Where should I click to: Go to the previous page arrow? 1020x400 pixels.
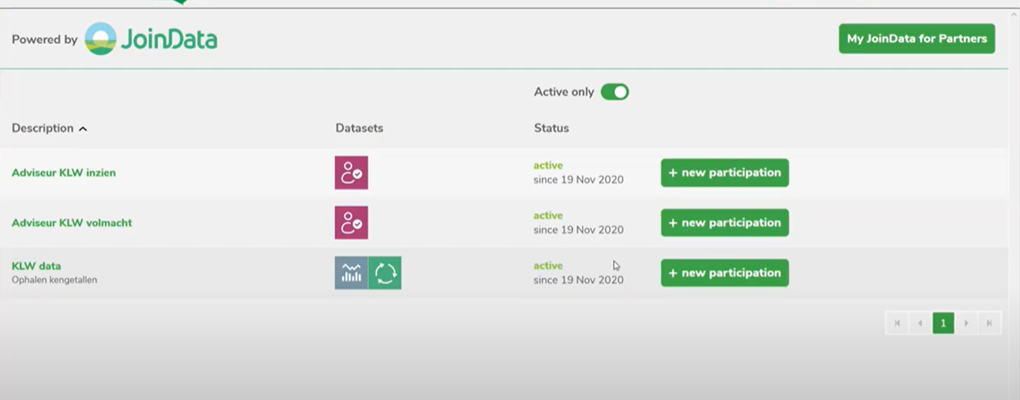920,323
